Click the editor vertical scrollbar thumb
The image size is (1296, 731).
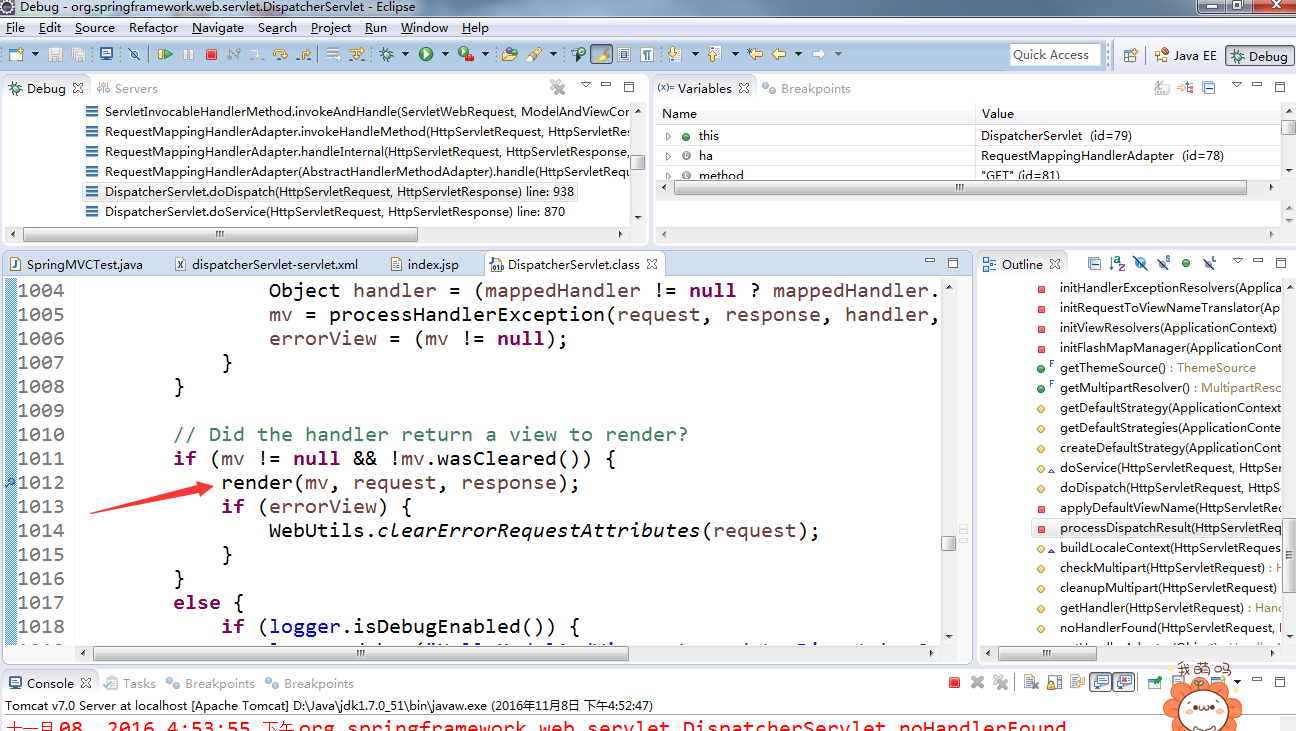pyautogui.click(x=948, y=543)
